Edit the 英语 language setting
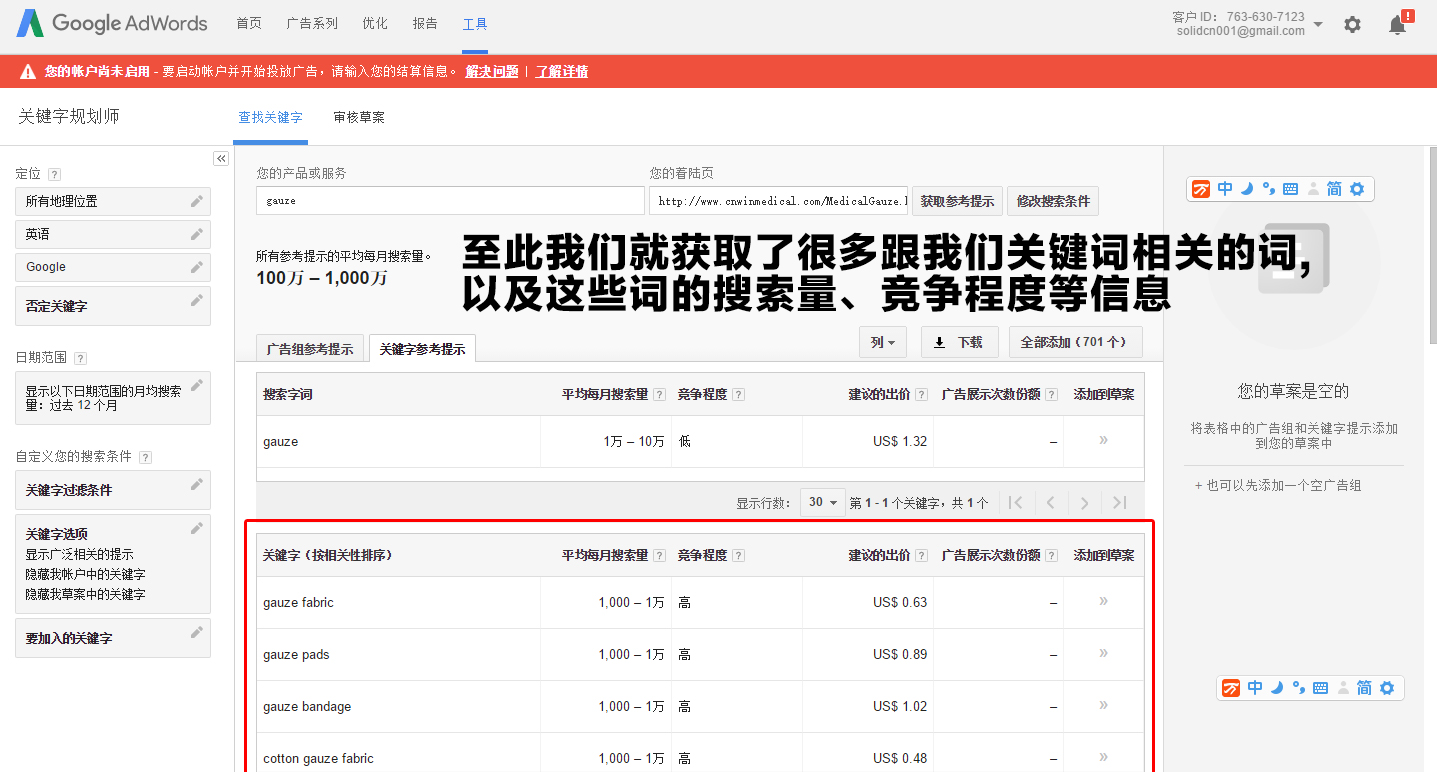This screenshot has height=772, width=1437. (197, 234)
